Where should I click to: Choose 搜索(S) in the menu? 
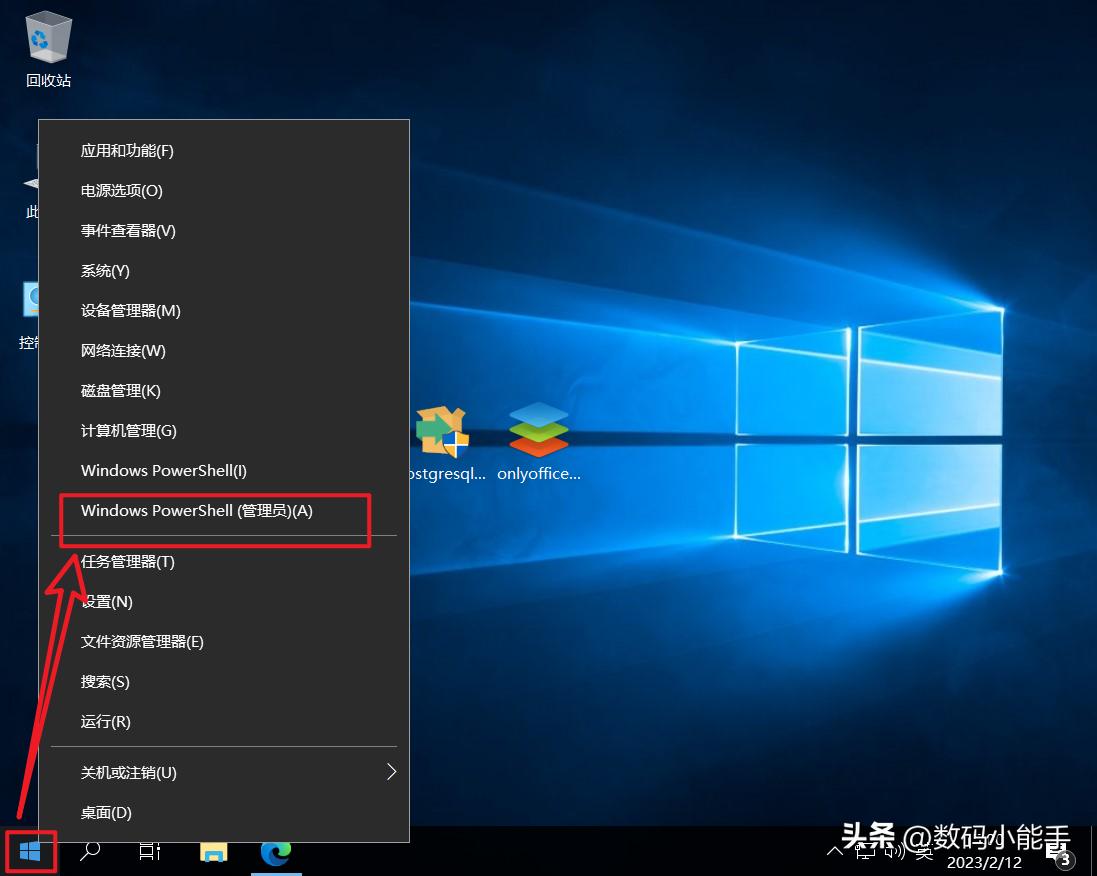click(224, 681)
